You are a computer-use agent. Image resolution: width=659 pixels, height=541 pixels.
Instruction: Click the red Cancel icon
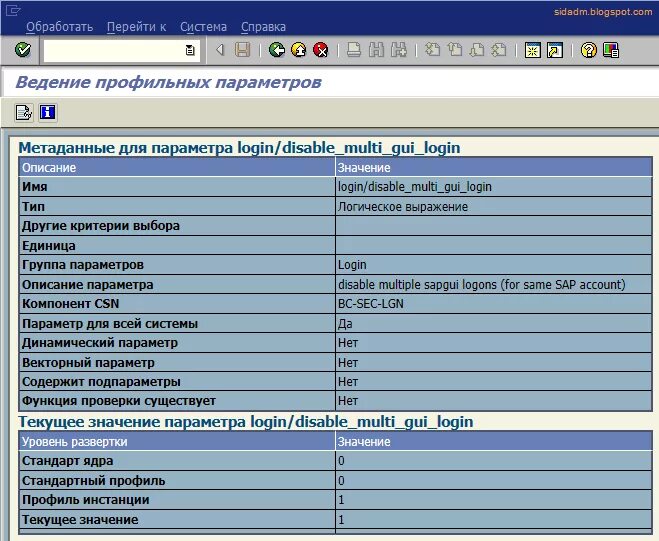pyautogui.click(x=321, y=50)
